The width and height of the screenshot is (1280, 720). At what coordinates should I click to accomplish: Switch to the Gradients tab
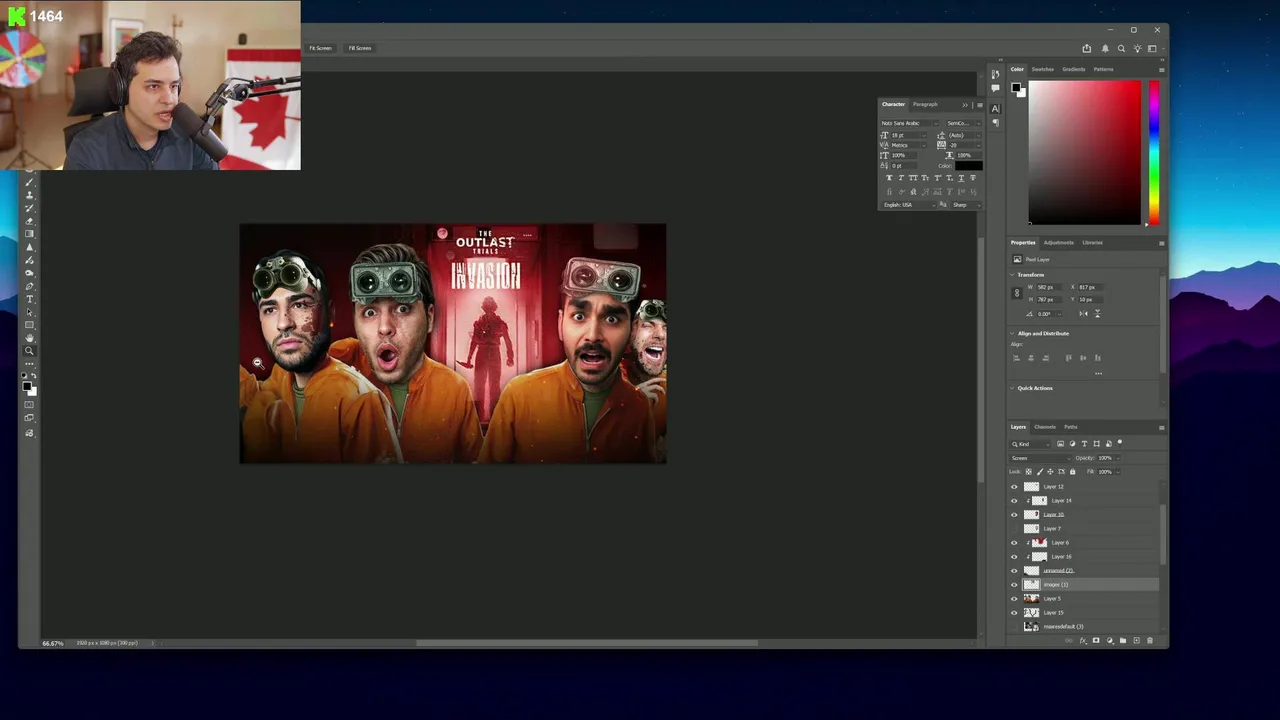1074,69
